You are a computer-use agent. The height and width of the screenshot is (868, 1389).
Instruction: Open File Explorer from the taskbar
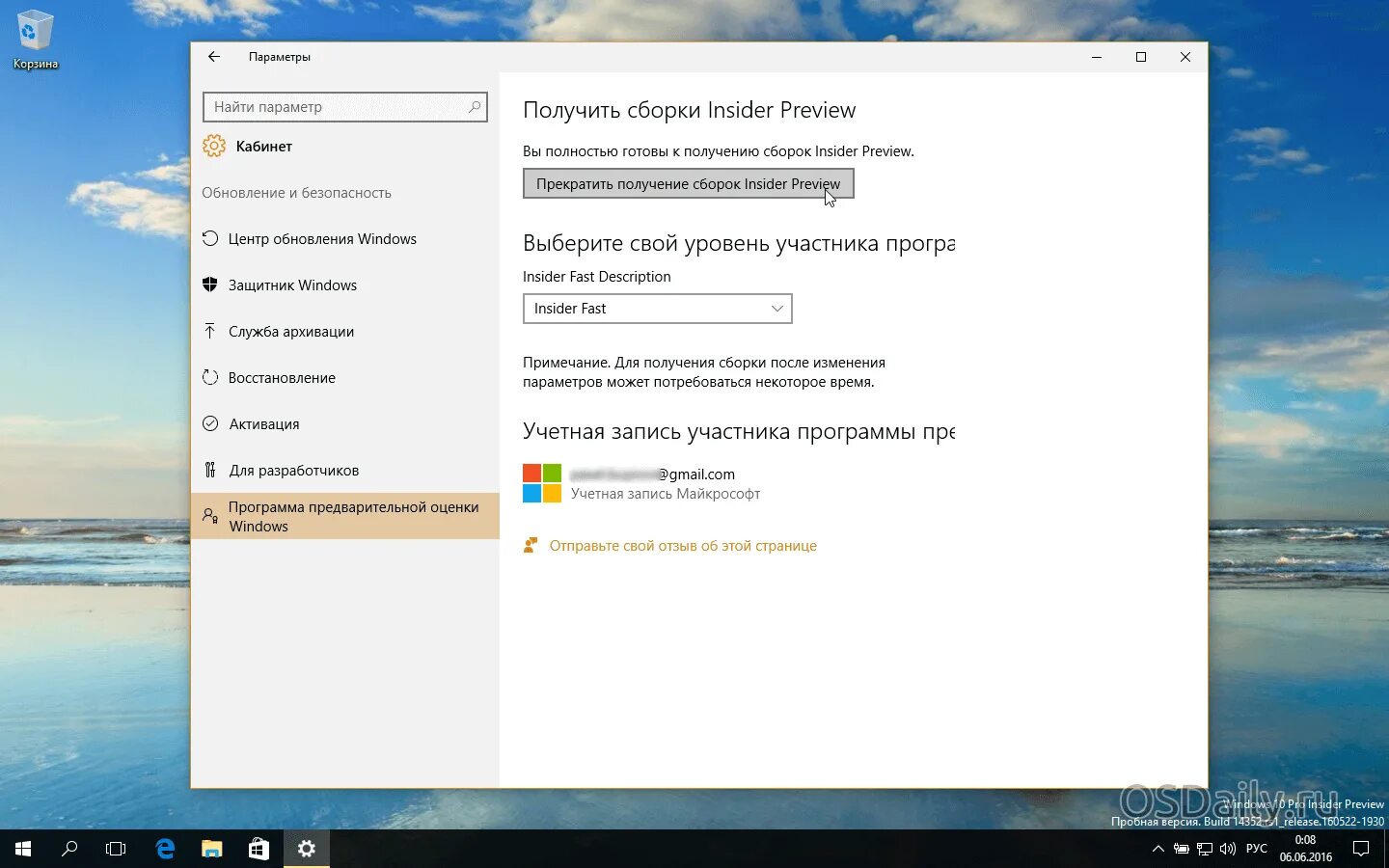[x=211, y=849]
